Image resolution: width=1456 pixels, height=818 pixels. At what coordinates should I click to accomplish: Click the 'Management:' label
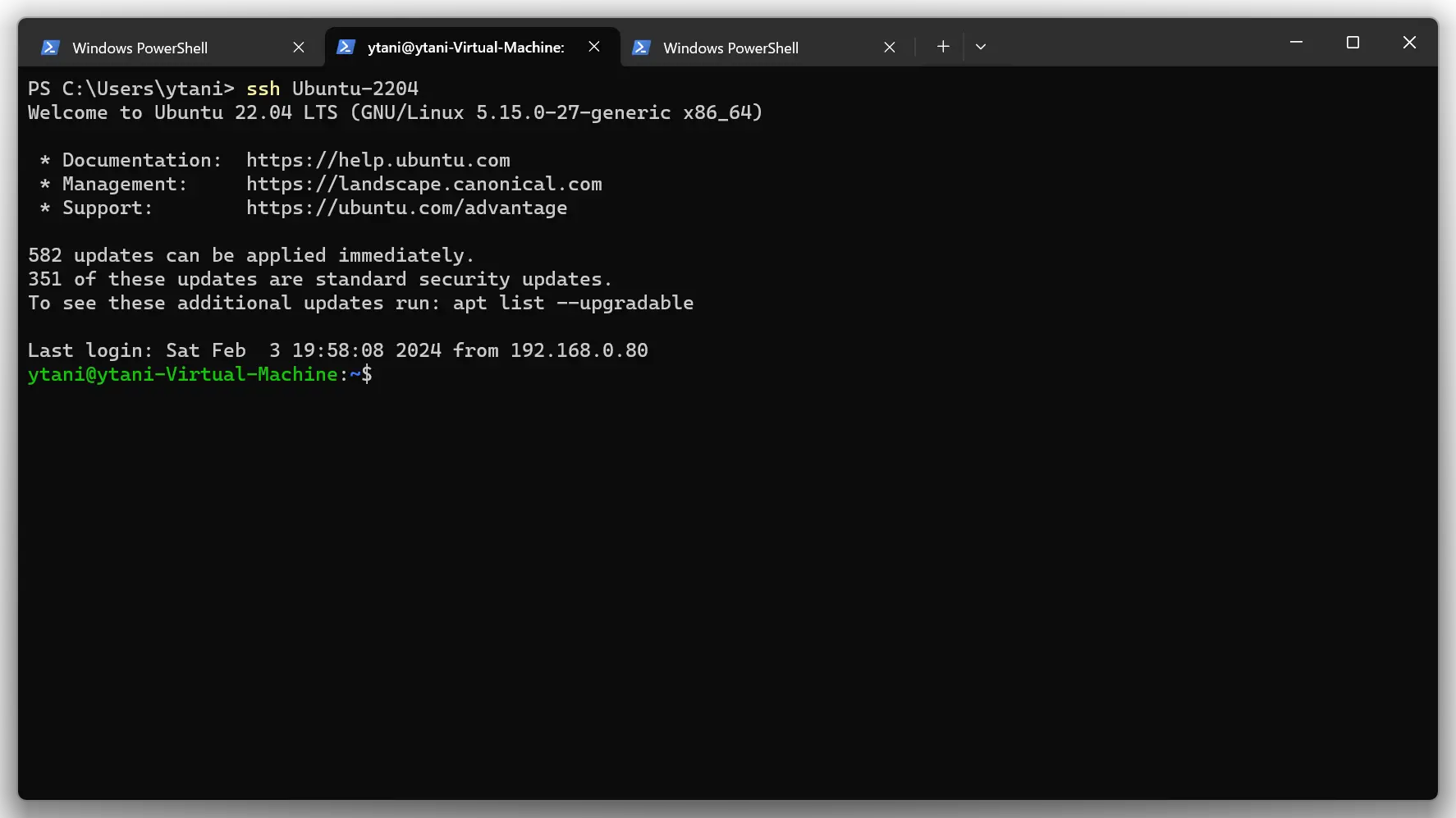coord(125,184)
